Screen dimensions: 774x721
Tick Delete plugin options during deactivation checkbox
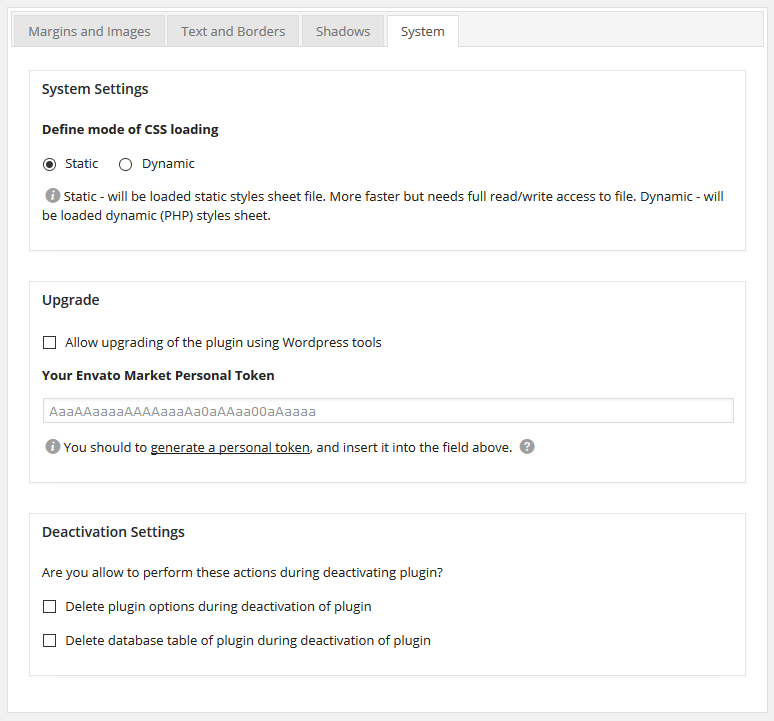coord(49,607)
